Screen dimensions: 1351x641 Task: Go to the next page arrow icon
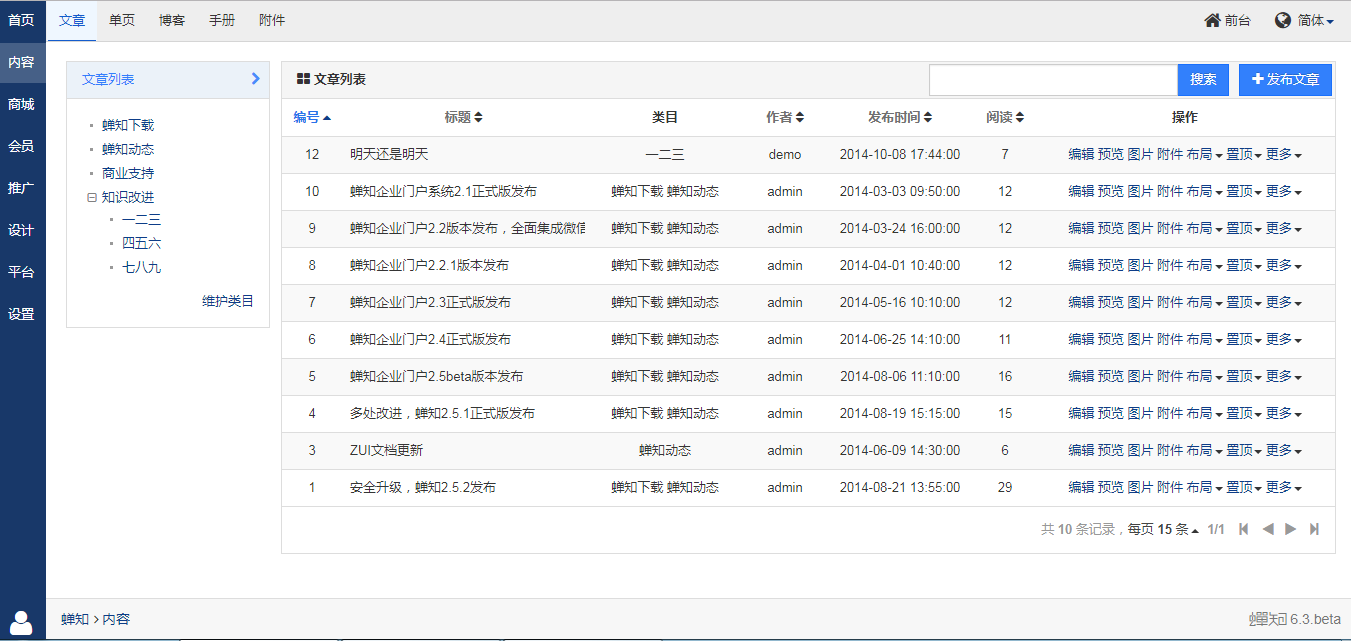(1290, 528)
